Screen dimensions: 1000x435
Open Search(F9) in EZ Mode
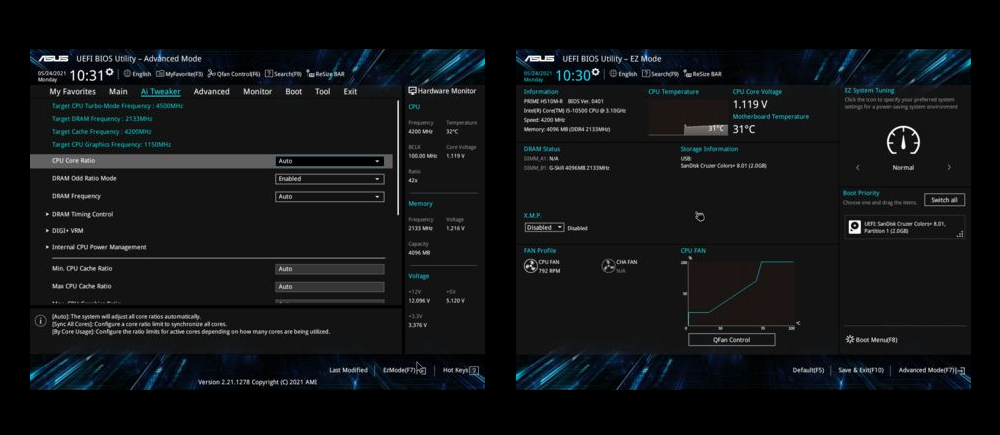[x=661, y=74]
